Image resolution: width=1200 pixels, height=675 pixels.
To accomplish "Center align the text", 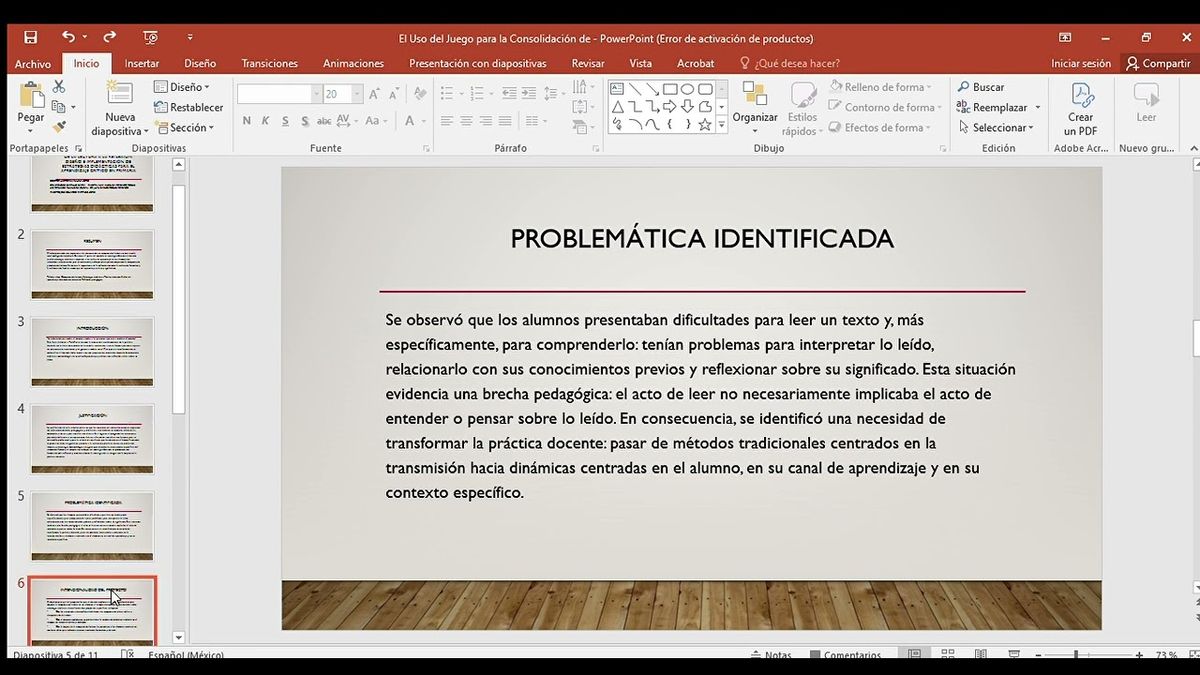I will (x=465, y=122).
